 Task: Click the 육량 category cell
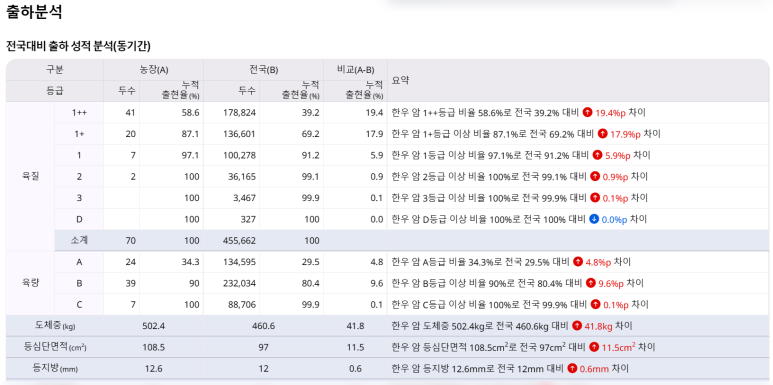pyautogui.click(x=30, y=283)
